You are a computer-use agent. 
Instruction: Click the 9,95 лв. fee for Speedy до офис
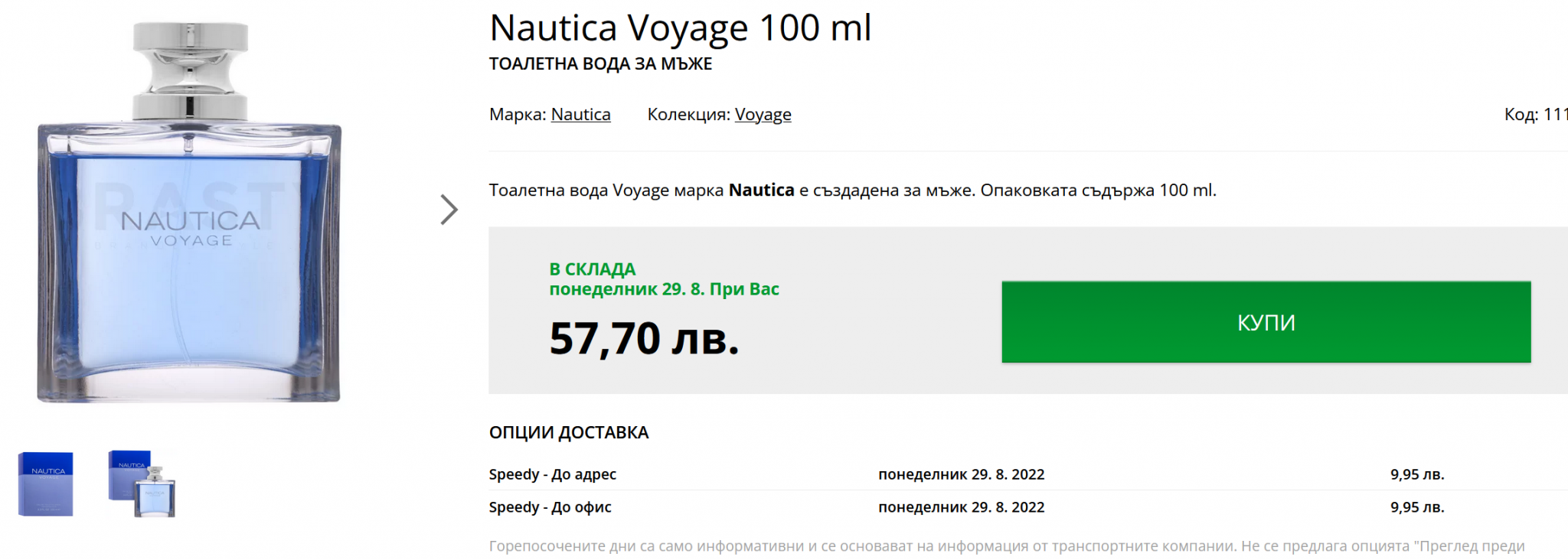point(1417,507)
